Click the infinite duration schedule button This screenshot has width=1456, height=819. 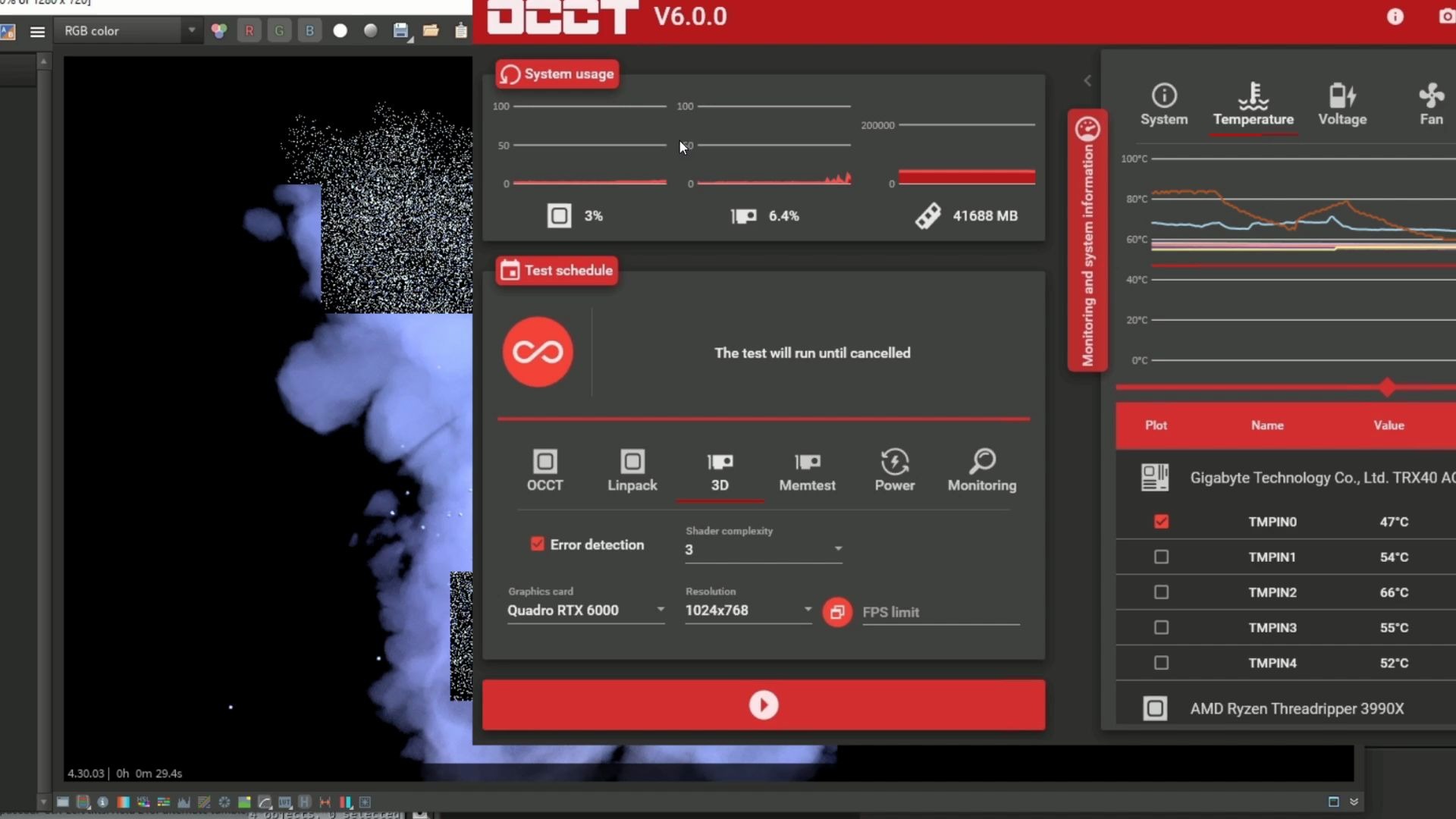(538, 352)
